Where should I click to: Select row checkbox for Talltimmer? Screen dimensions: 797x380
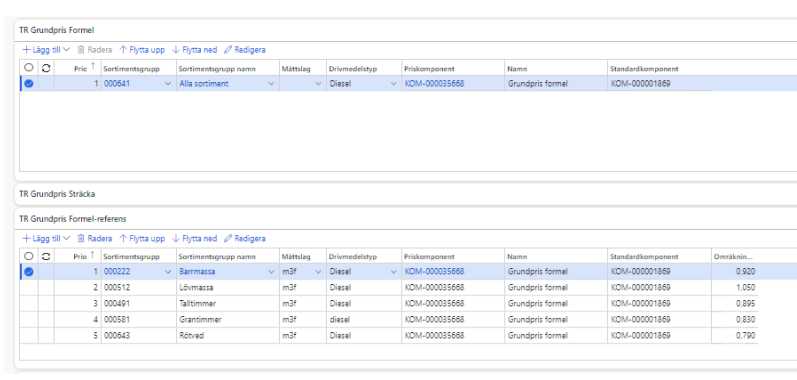[29, 304]
